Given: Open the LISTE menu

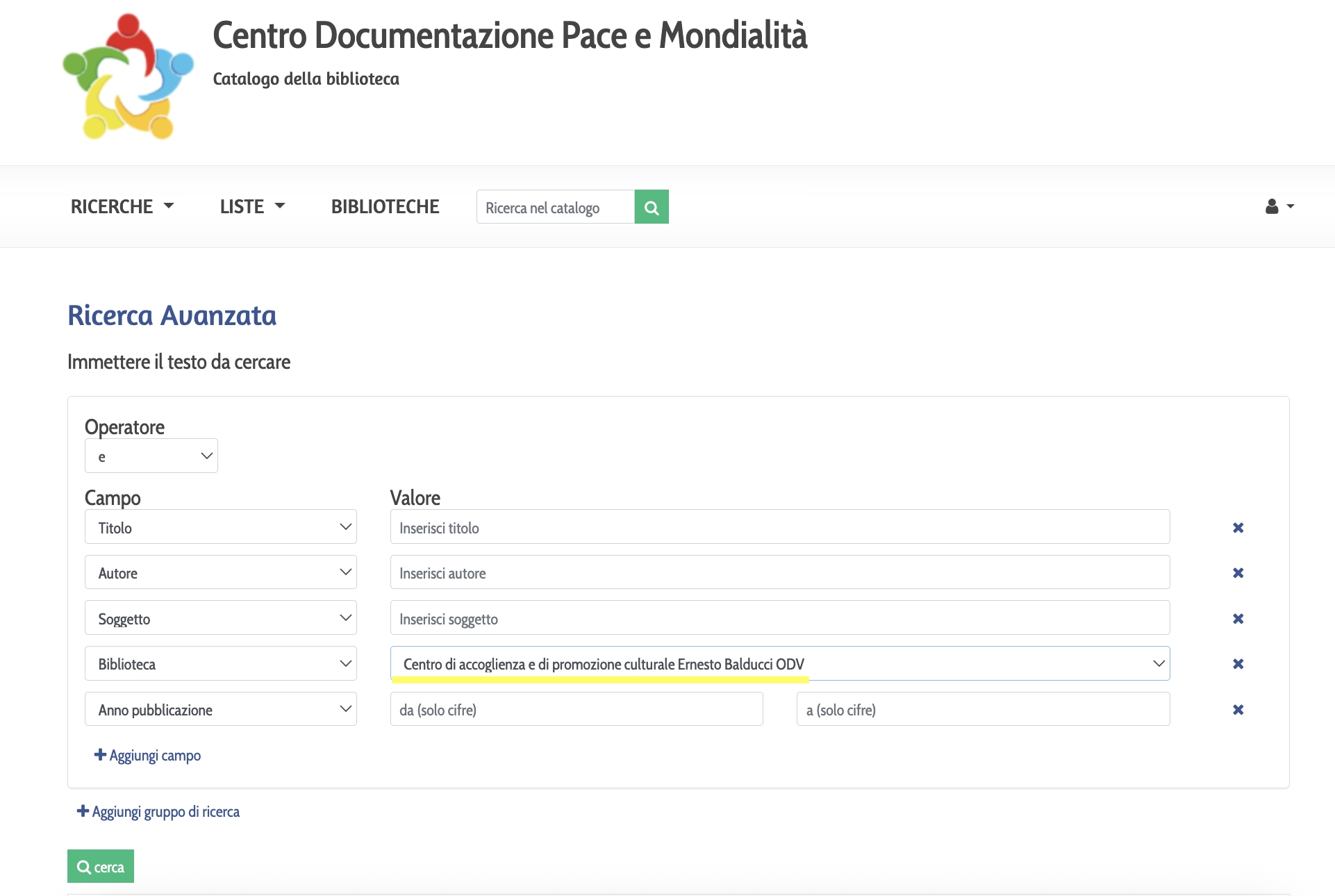Looking at the screenshot, I should coord(252,207).
